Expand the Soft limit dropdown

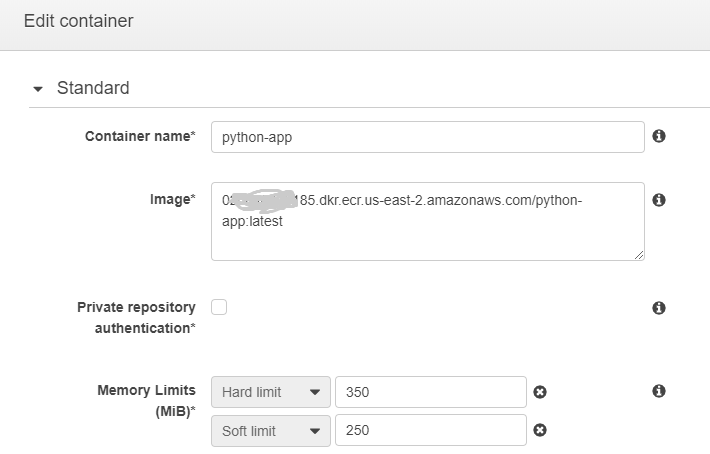270,430
